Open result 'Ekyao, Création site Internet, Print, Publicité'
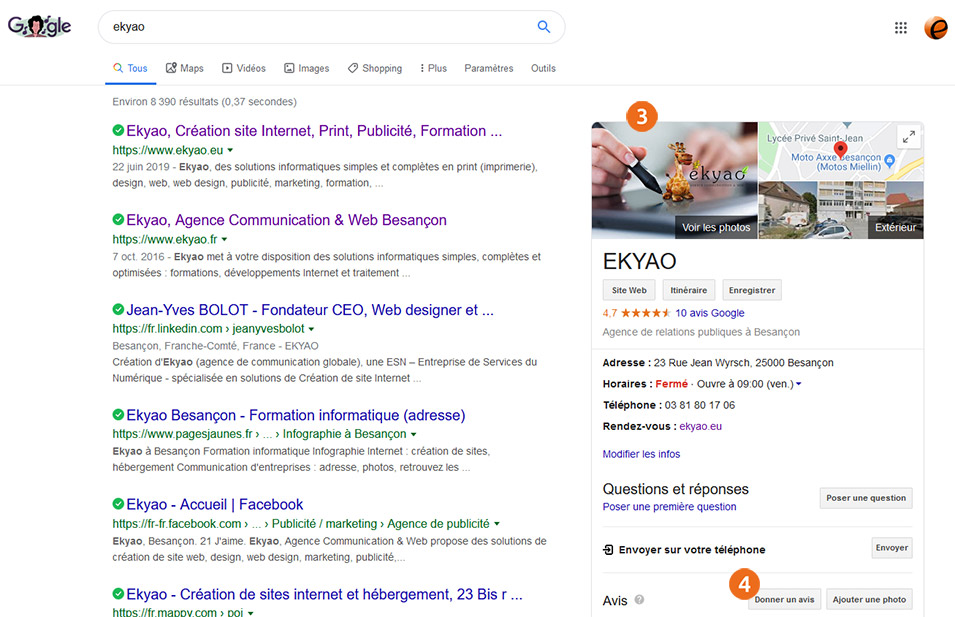 coord(314,131)
